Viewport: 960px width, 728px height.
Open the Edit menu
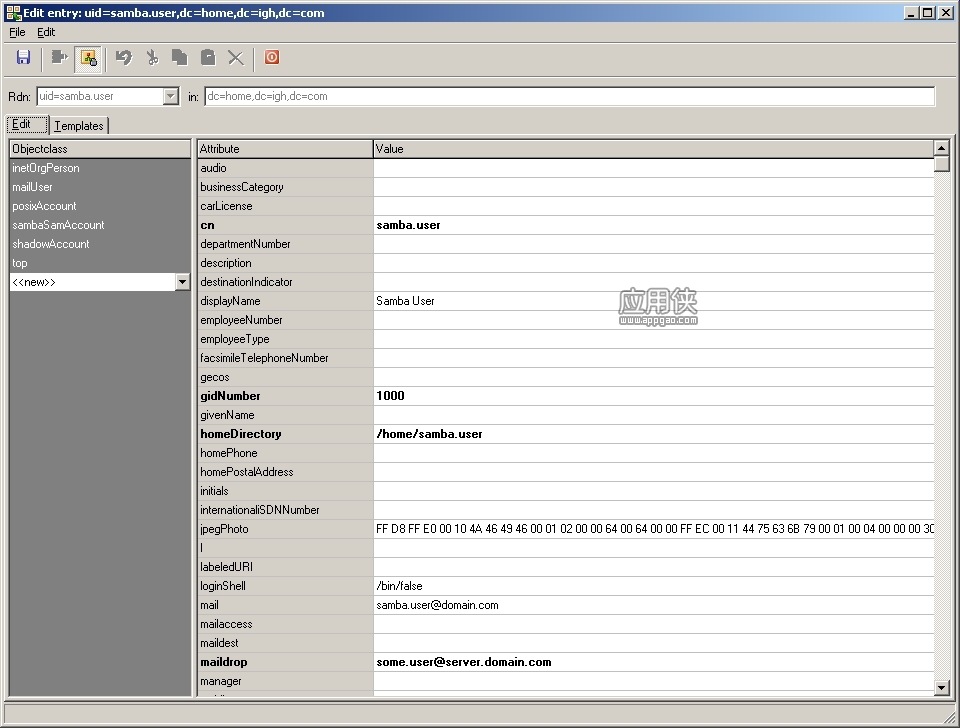[x=46, y=32]
